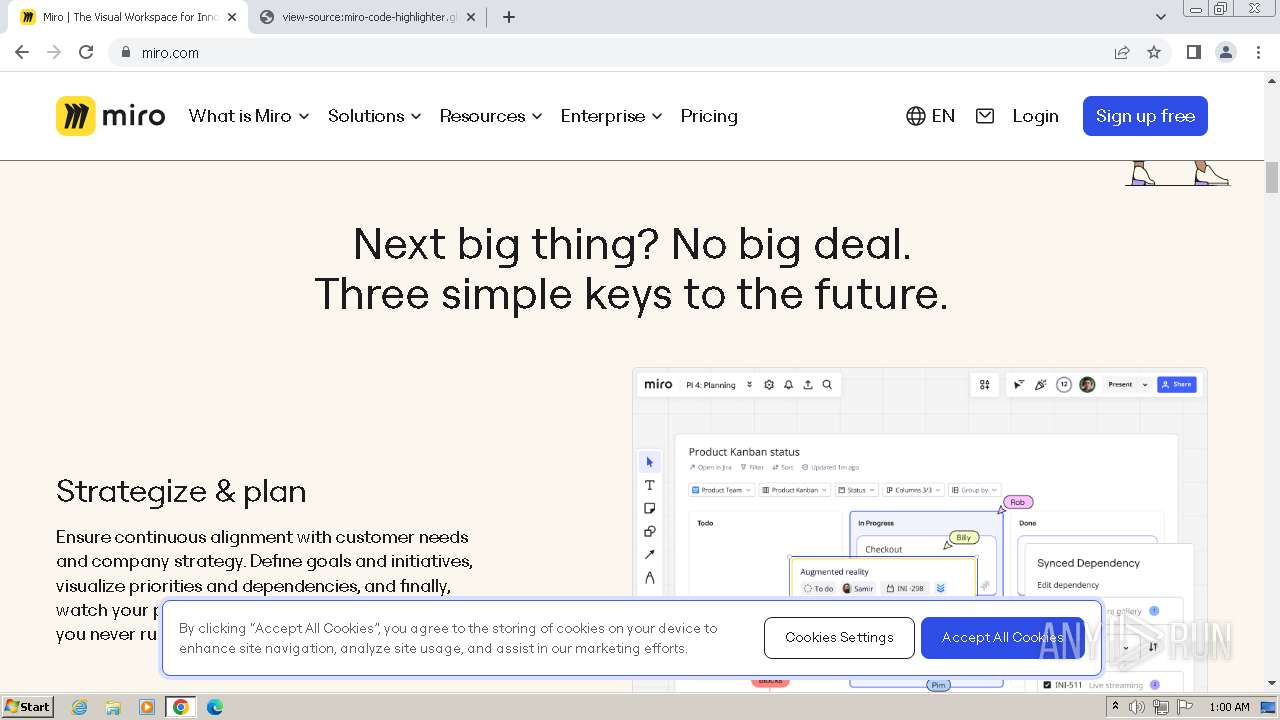The height and width of the screenshot is (720, 1280).
Task: Open Internet Explorer from the taskbar
Action: (x=79, y=707)
